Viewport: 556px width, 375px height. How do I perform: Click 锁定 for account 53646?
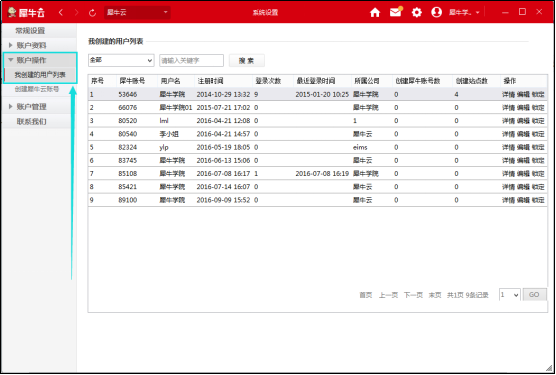point(538,94)
